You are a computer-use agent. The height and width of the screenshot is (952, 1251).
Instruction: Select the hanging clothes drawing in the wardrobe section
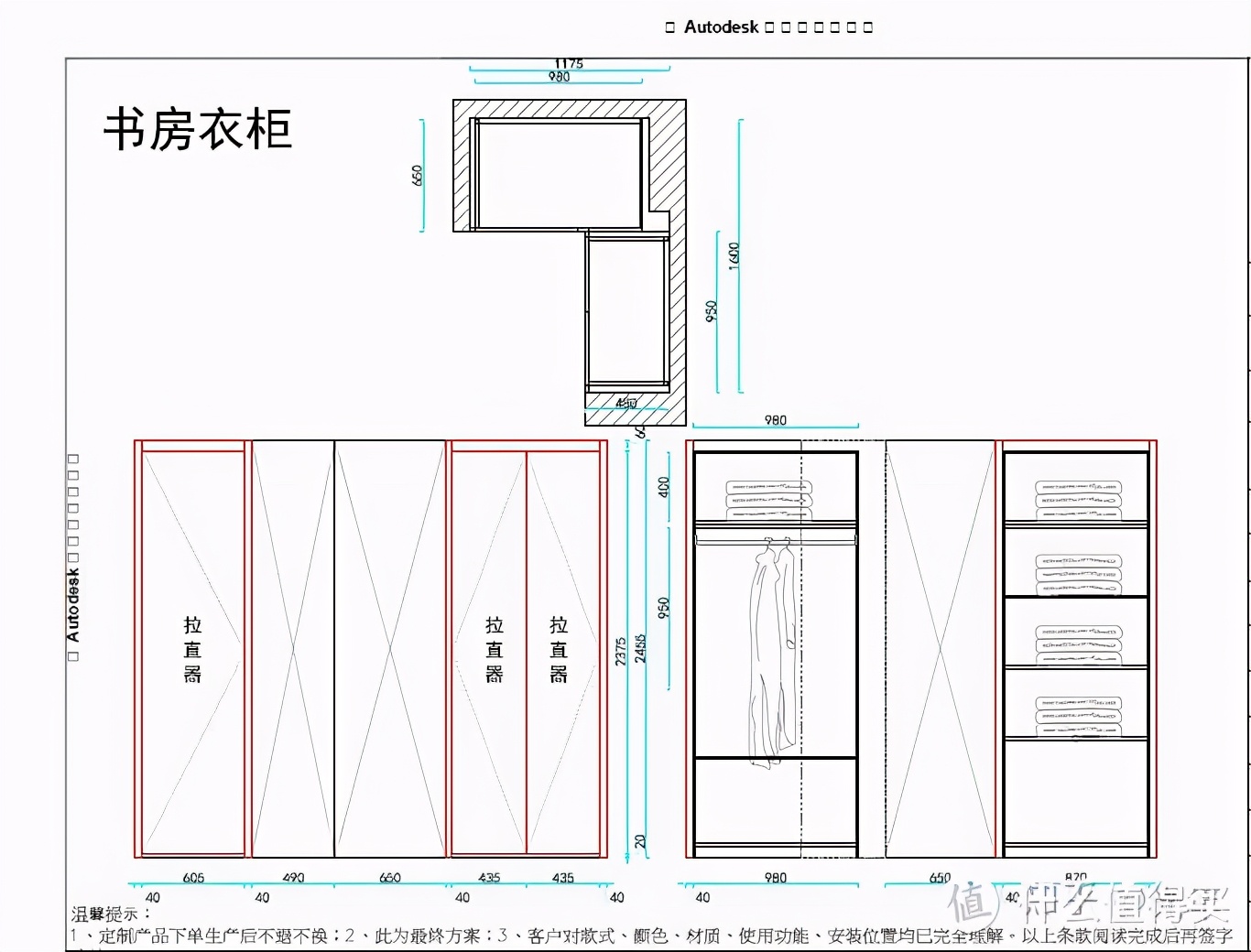[x=772, y=653]
